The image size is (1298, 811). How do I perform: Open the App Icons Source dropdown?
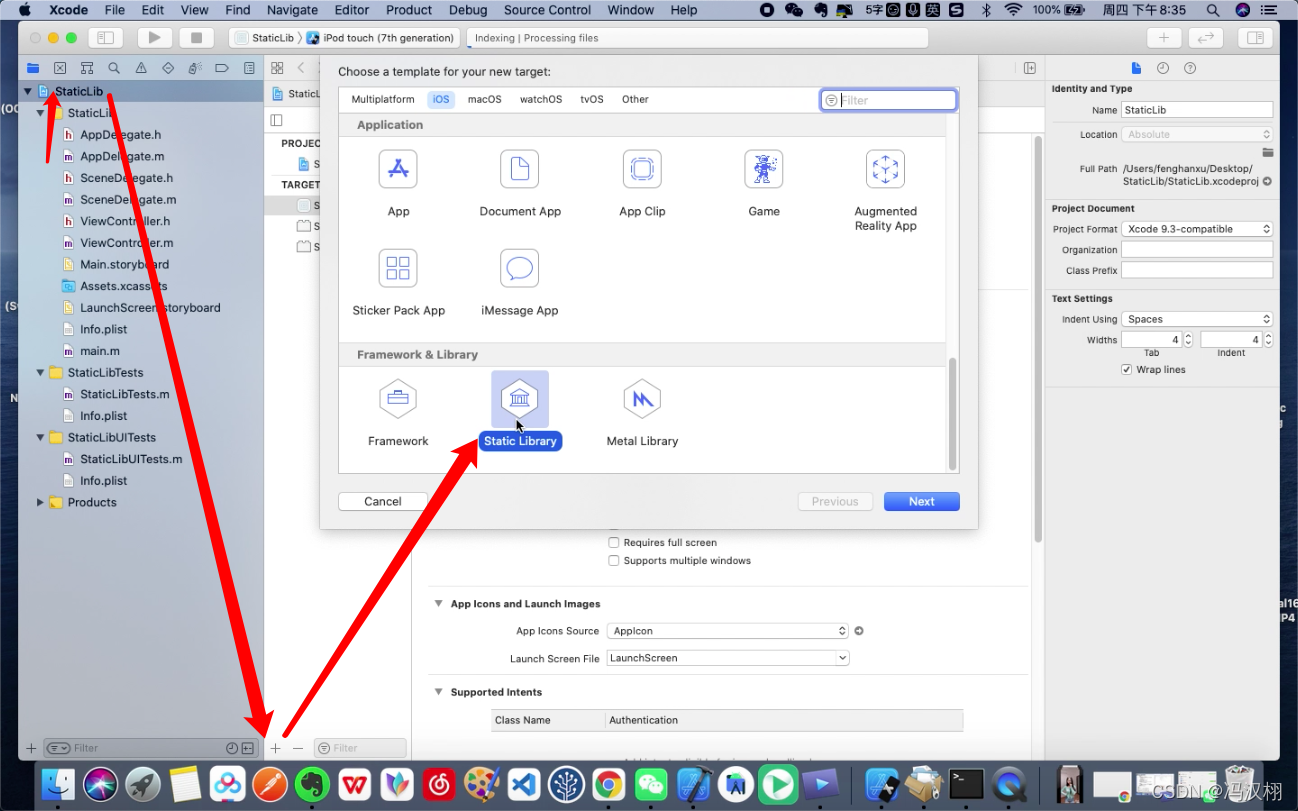728,631
